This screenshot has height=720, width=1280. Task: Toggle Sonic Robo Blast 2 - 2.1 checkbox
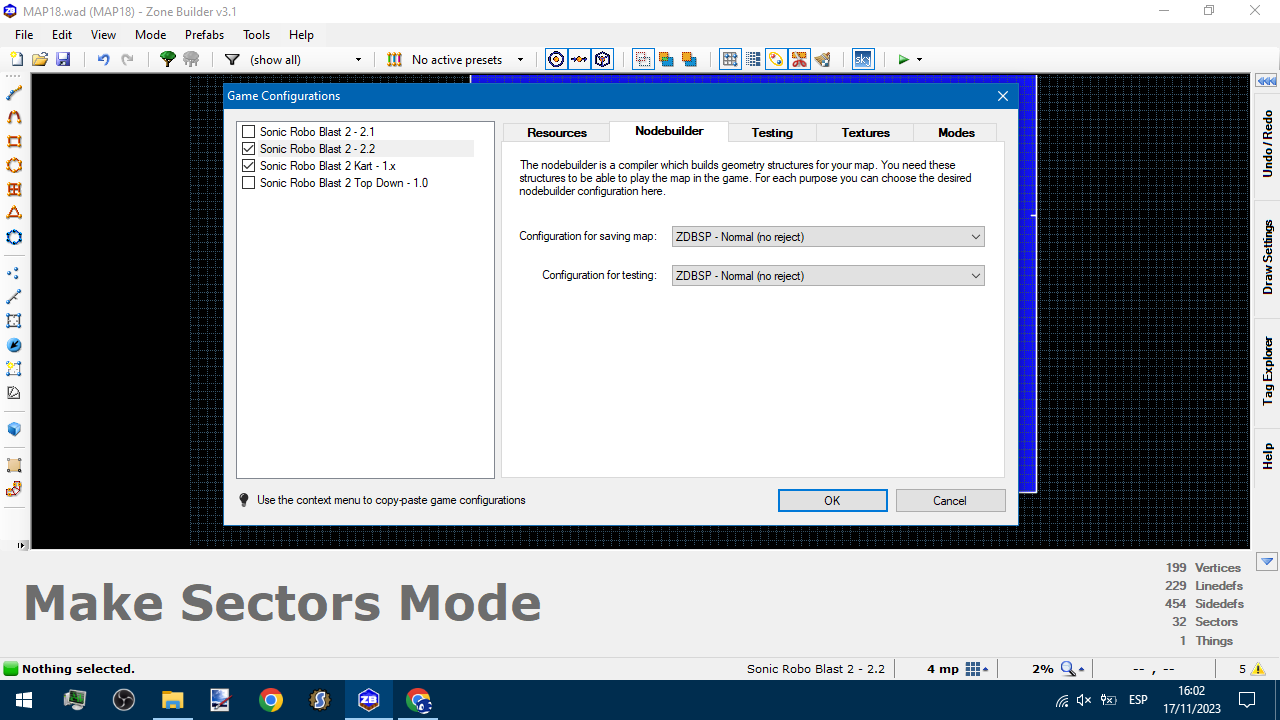pyautogui.click(x=249, y=132)
